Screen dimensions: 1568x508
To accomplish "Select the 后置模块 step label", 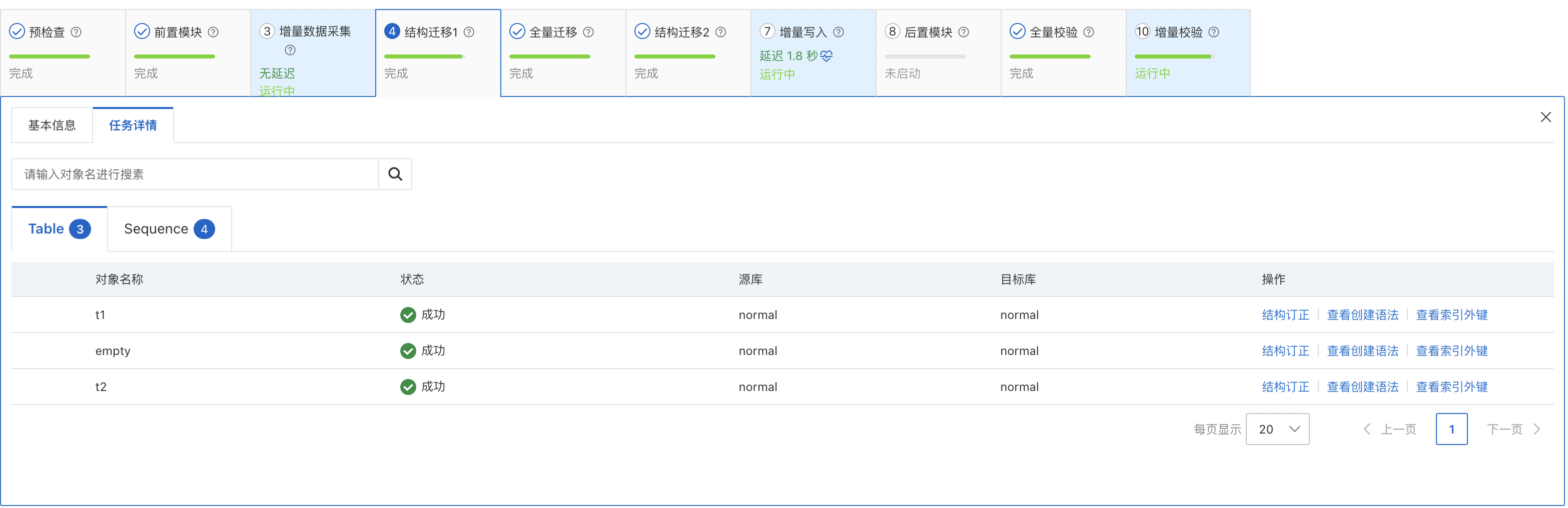I will pyautogui.click(x=928, y=32).
